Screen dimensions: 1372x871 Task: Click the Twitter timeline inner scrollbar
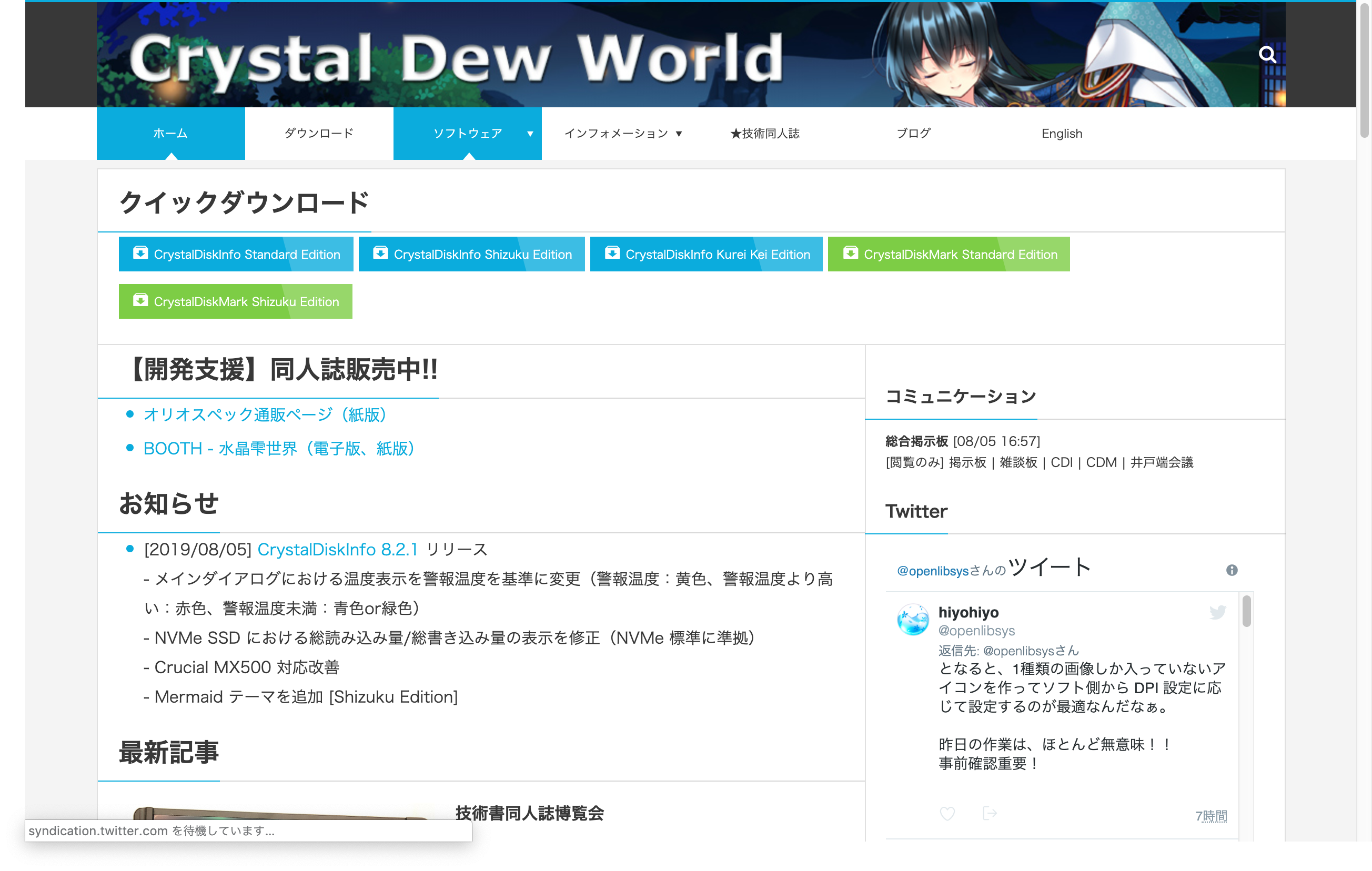(1246, 611)
